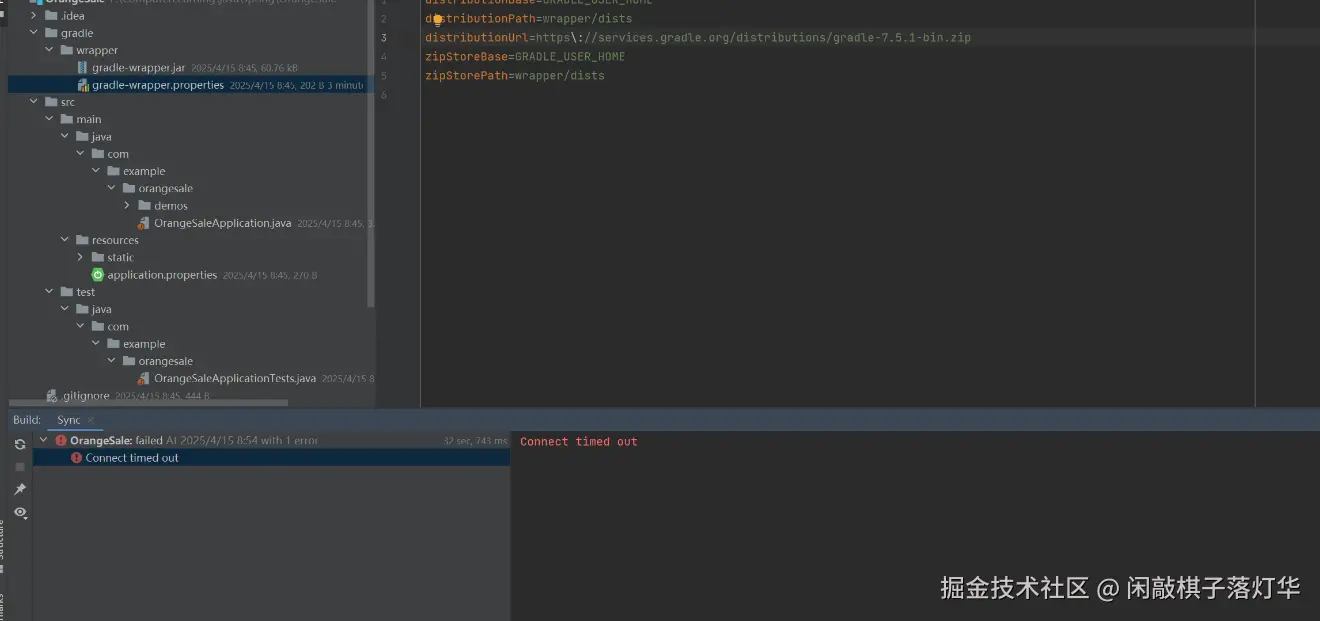The width and height of the screenshot is (1320, 621).
Task: Click the Spring icon of application.properties
Action: pos(97,274)
